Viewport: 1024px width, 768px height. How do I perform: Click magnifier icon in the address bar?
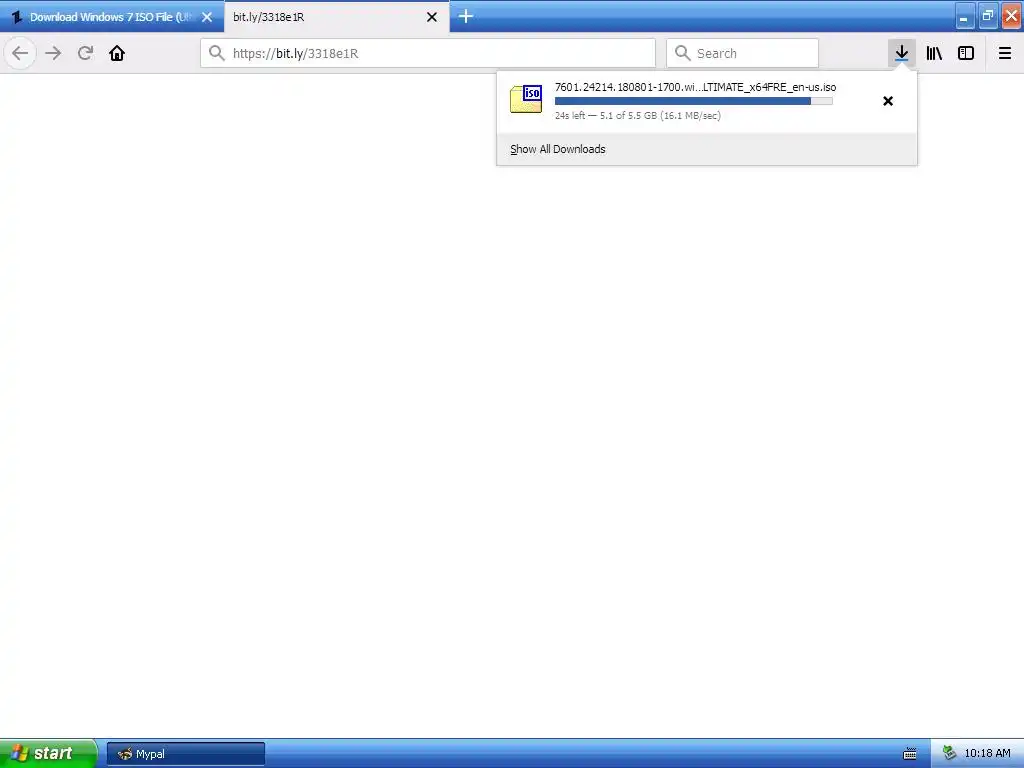coord(217,53)
